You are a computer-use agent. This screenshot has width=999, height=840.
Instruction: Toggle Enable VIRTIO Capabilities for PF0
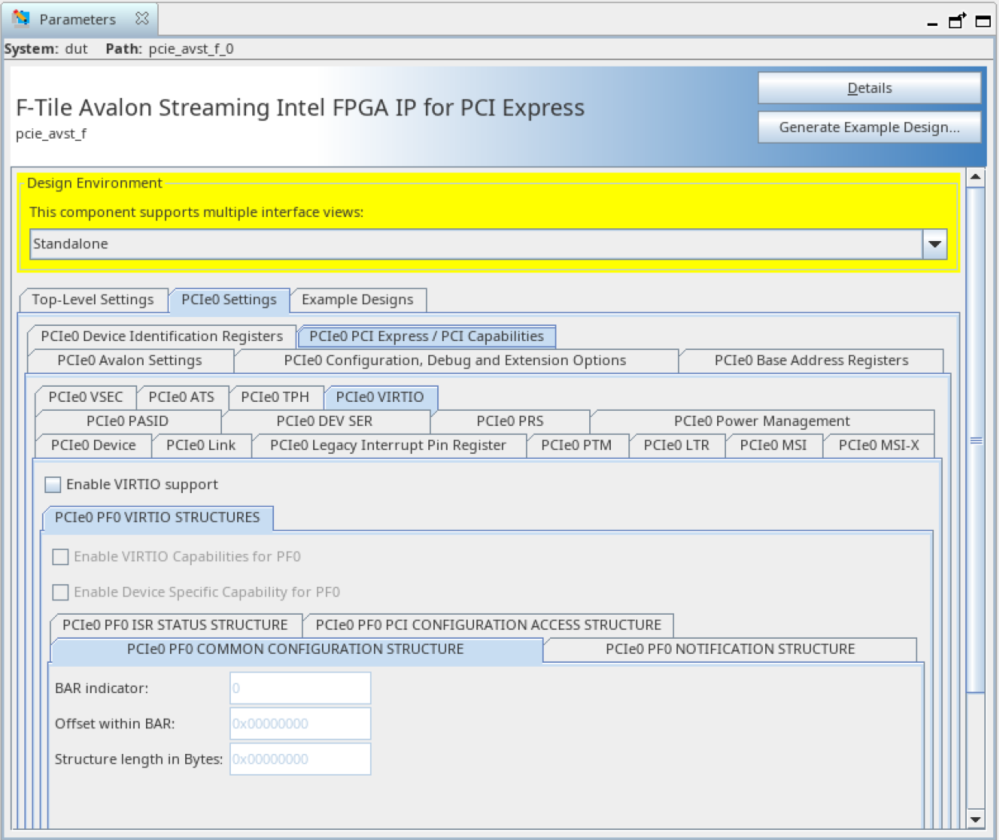click(61, 557)
